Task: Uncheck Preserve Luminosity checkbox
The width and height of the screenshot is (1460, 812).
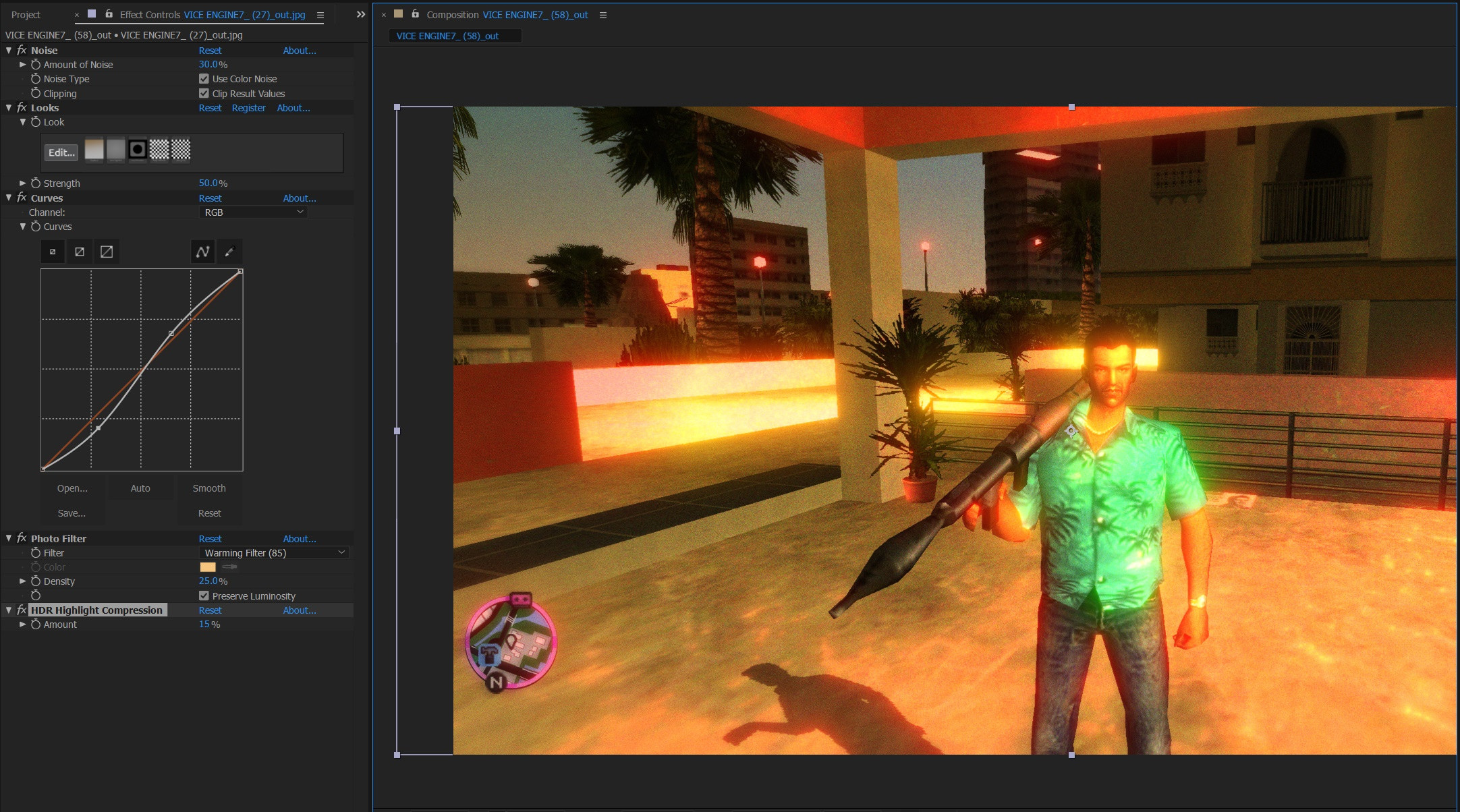Action: pos(204,596)
